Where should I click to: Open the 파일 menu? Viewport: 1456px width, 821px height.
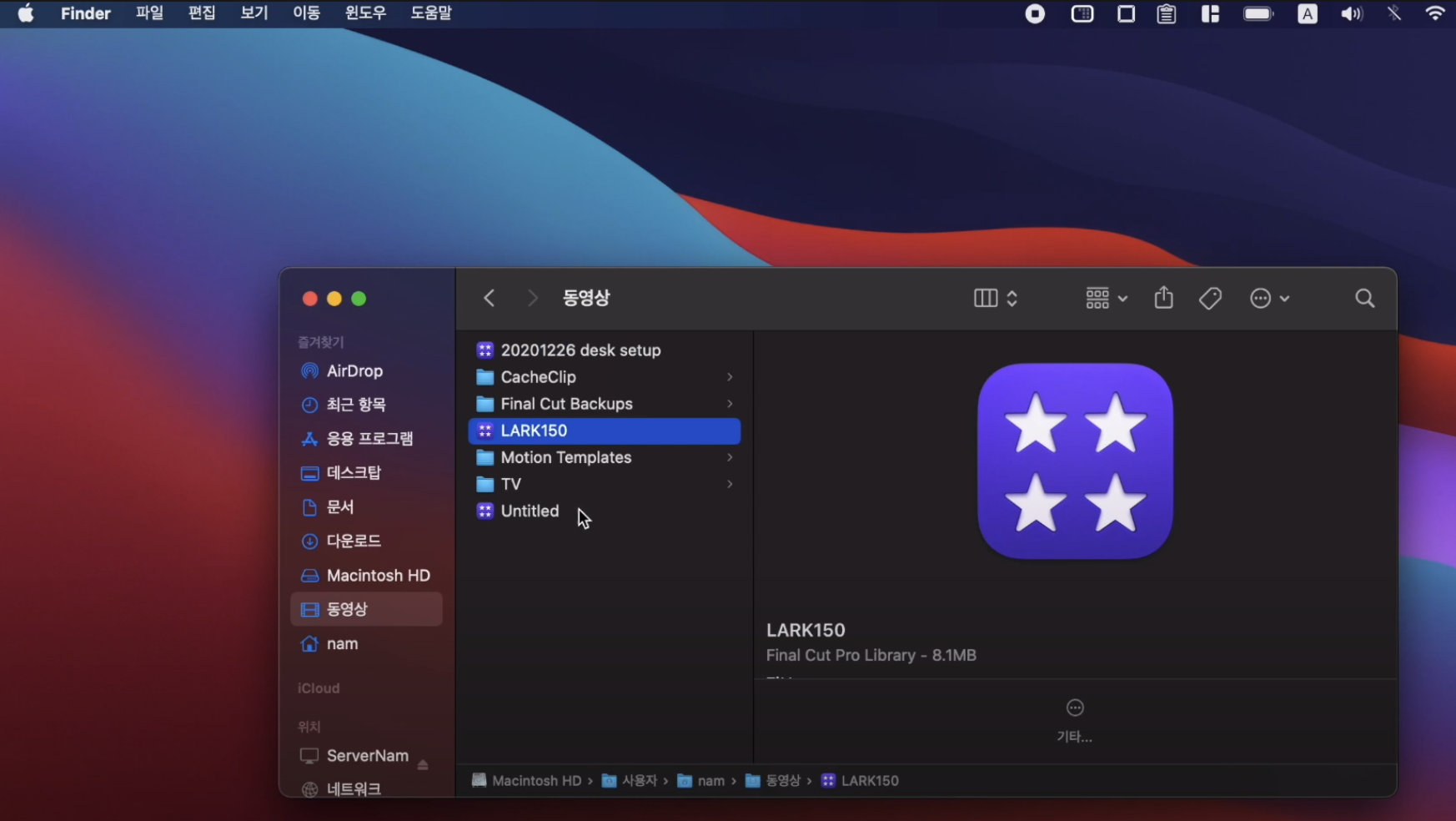coord(150,13)
